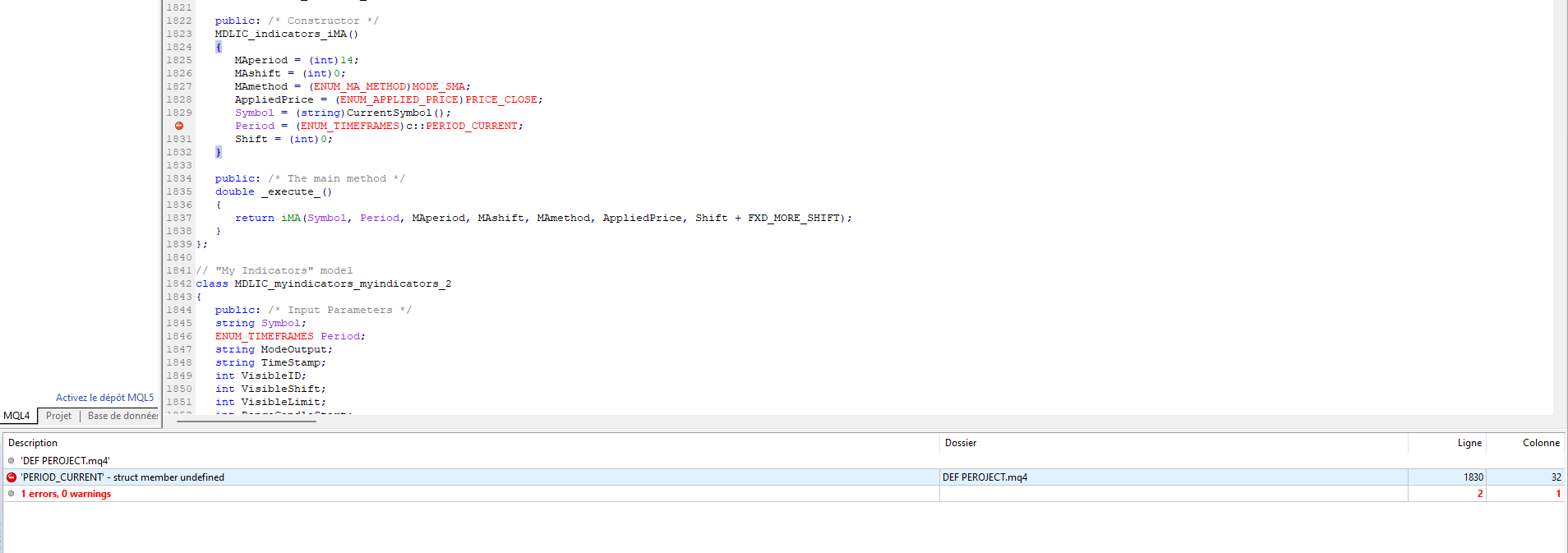Click the '1 errors, 0 warnings' summary row
Screen dimensions: 1568x553
(x=783, y=494)
